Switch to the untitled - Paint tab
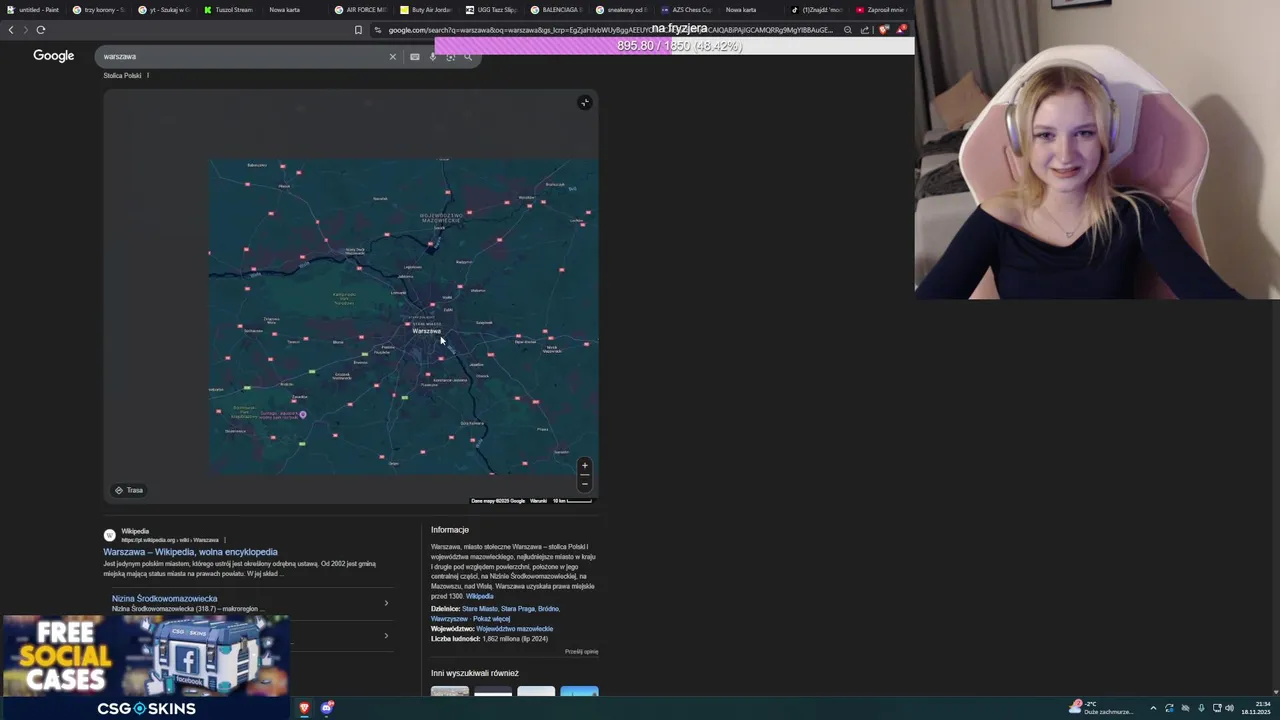Screen dimensions: 1280x720 33,10
